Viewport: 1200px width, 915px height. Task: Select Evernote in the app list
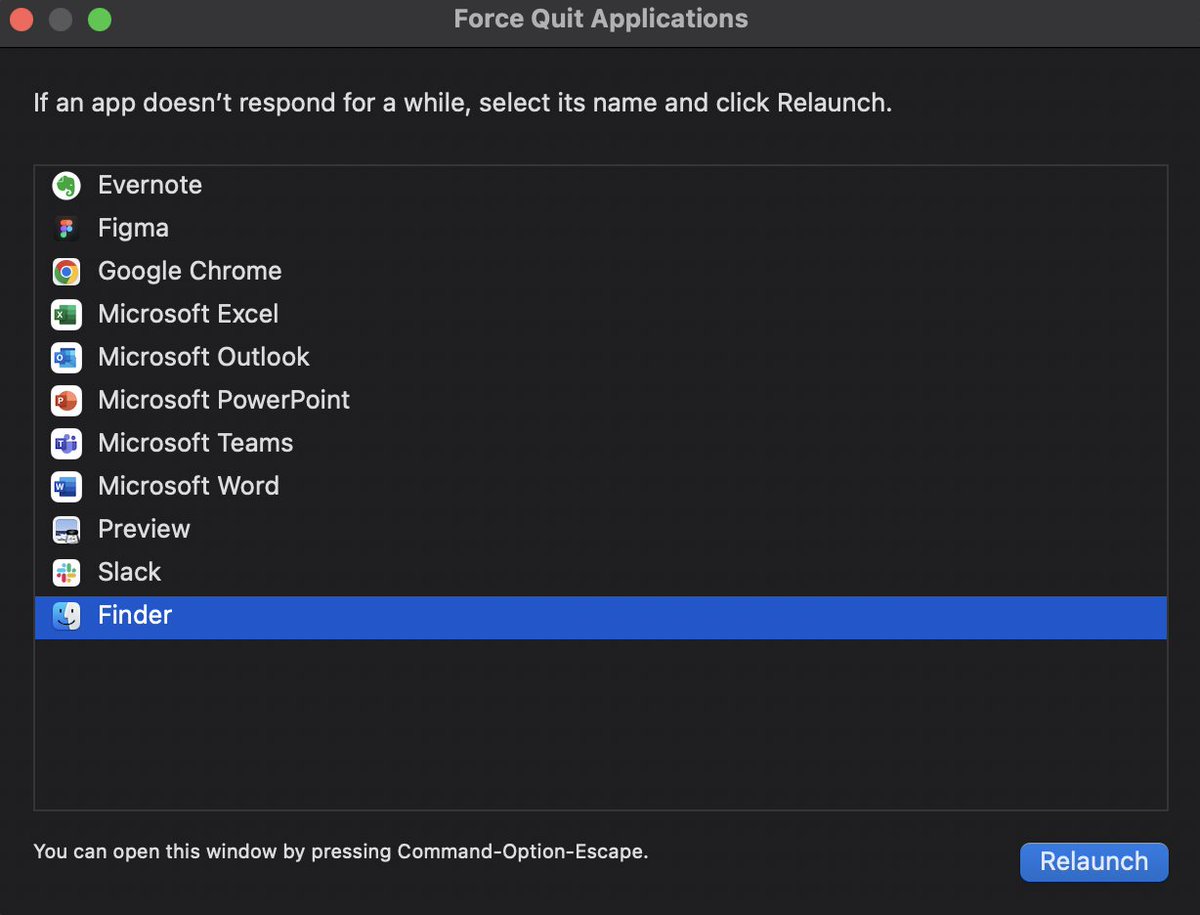tap(150, 185)
